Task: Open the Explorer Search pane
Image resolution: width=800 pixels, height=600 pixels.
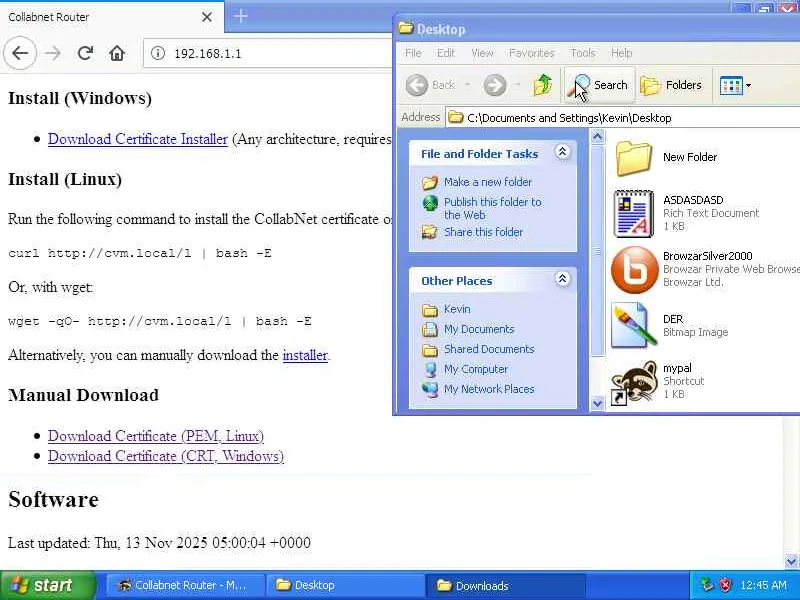Action: (x=598, y=85)
